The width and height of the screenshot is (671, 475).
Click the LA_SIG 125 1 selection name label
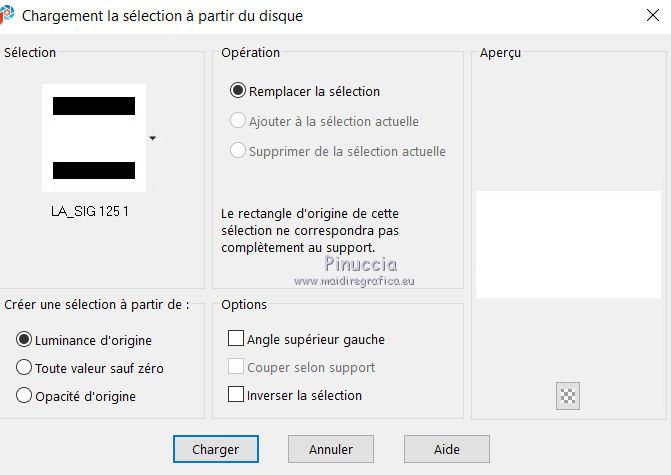pyautogui.click(x=90, y=211)
